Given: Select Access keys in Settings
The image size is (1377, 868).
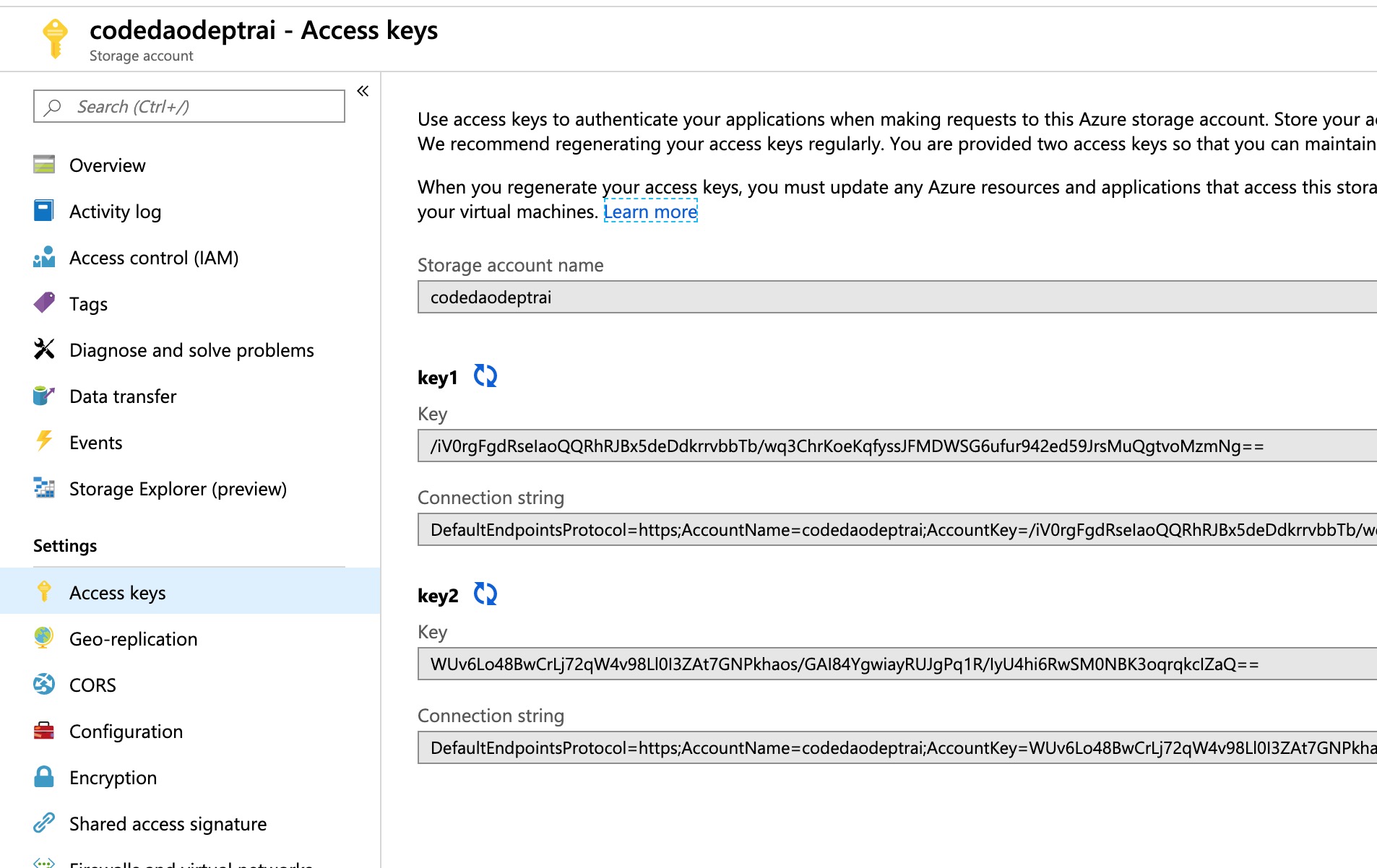Looking at the screenshot, I should [117, 593].
